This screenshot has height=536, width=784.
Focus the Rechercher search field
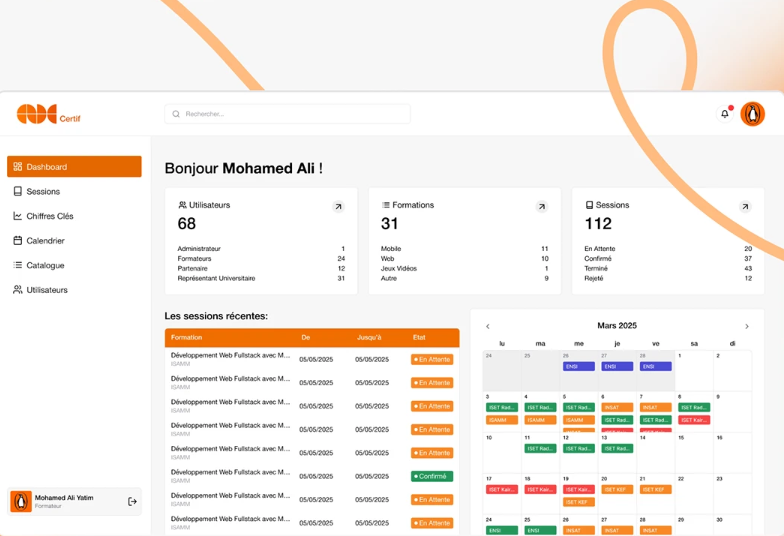pyautogui.click(x=288, y=114)
